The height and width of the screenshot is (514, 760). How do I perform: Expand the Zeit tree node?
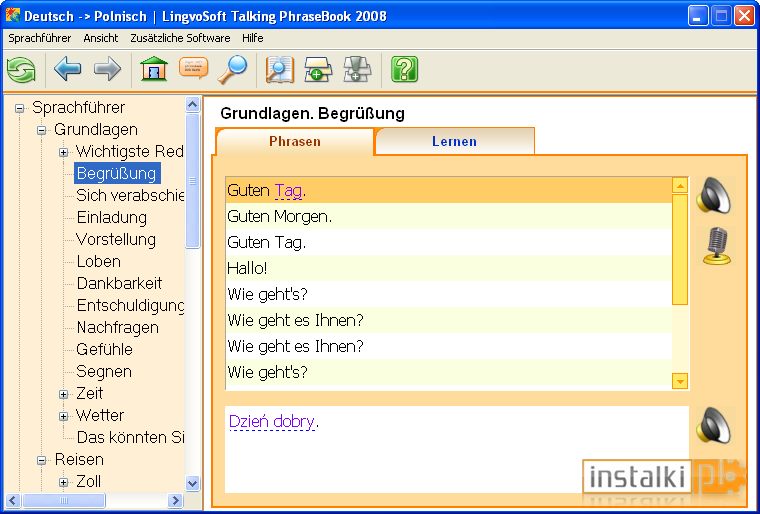63,394
